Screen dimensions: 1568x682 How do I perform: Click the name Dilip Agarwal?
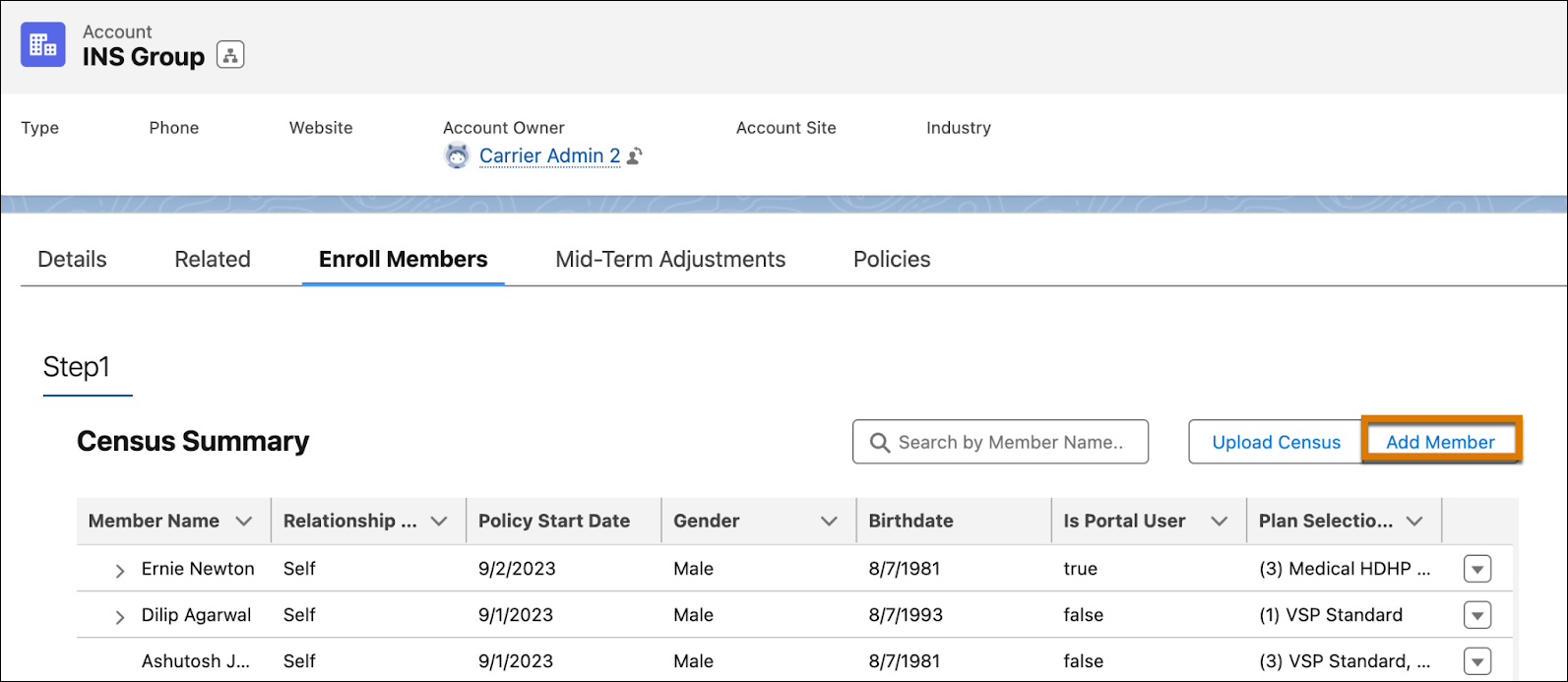tap(196, 615)
